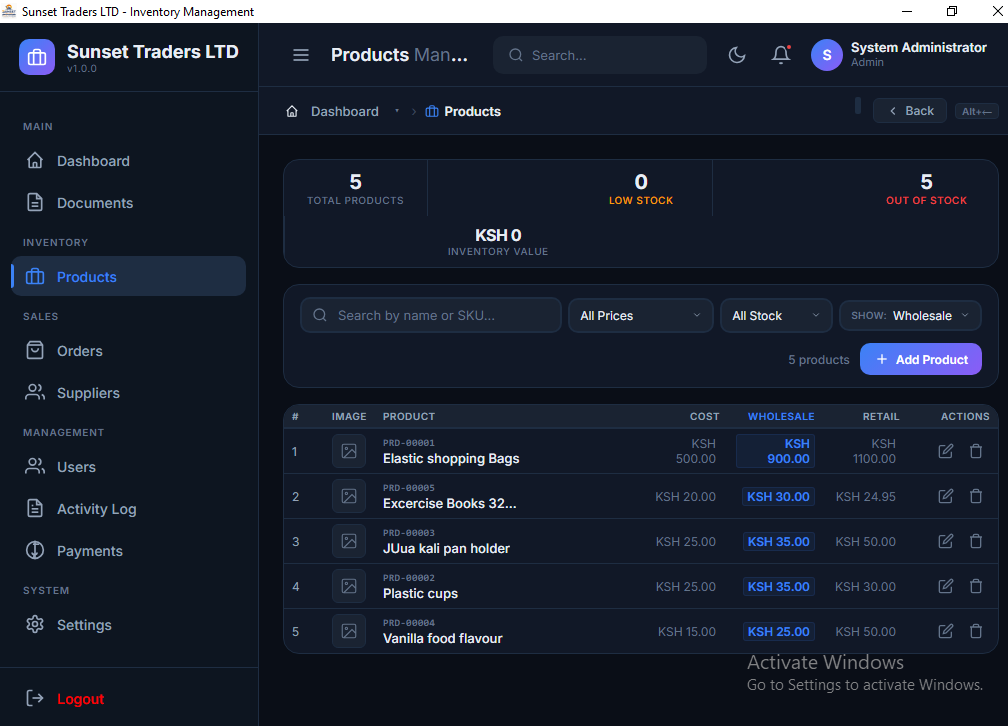Image resolution: width=1008 pixels, height=726 pixels.
Task: Open Payments in the sidebar
Action: pos(129,551)
